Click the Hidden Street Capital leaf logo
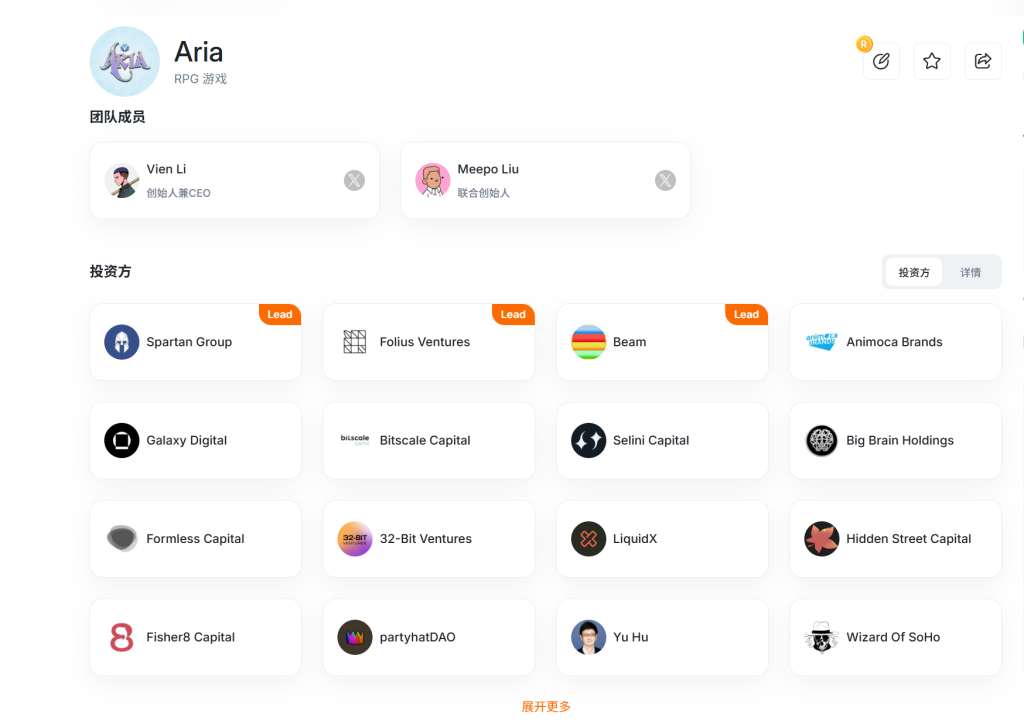The image size is (1024, 724). point(822,539)
